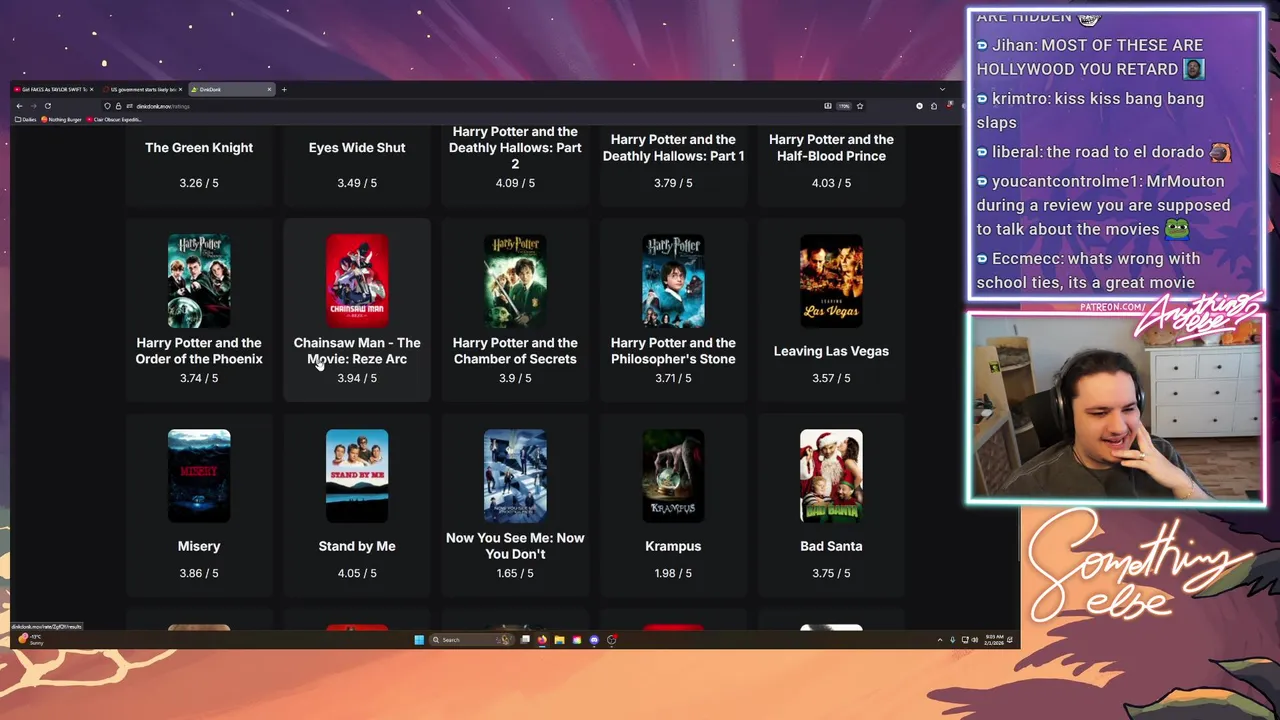This screenshot has width=1280, height=720.
Task: Open Firefox from the taskbar
Action: [542, 640]
